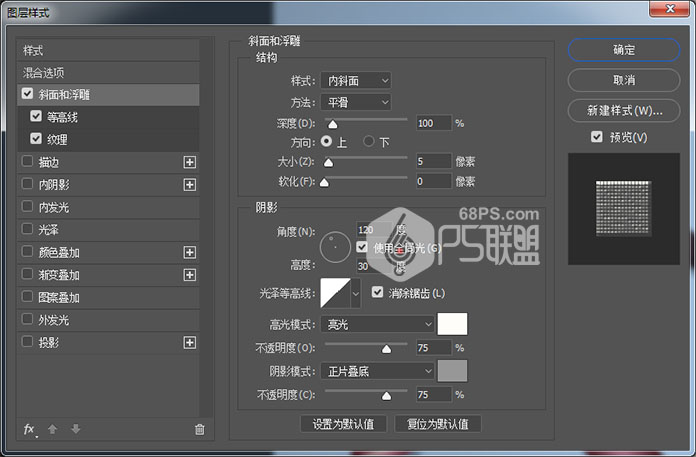Open the 阴影模式 dropdown showing 正片叠底
The width and height of the screenshot is (696, 457).
pos(377,371)
